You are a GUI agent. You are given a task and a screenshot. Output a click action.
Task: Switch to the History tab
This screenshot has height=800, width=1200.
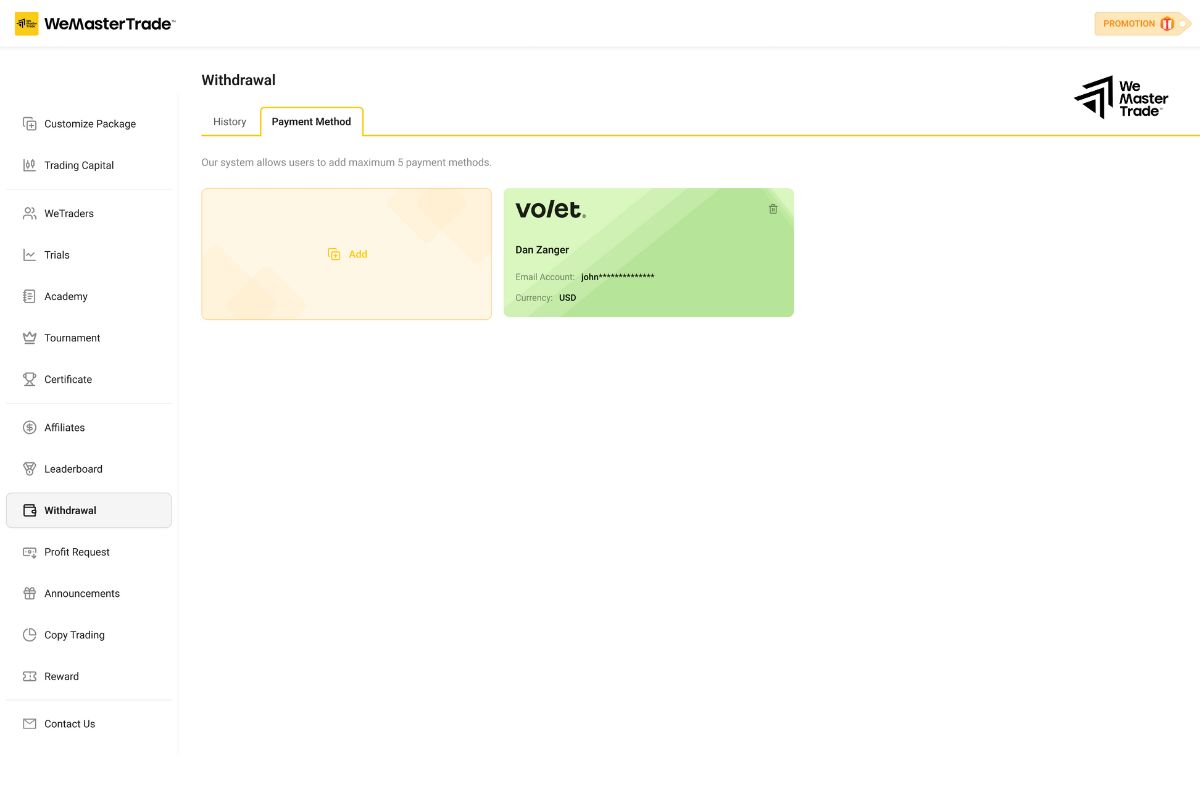[x=229, y=121]
